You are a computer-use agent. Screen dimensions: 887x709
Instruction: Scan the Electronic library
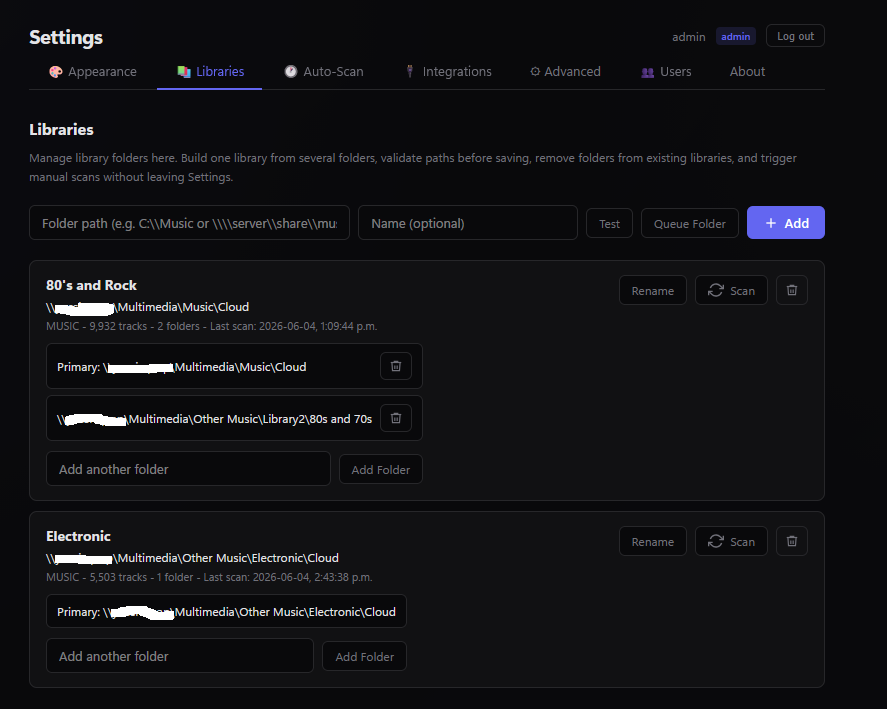pos(731,541)
